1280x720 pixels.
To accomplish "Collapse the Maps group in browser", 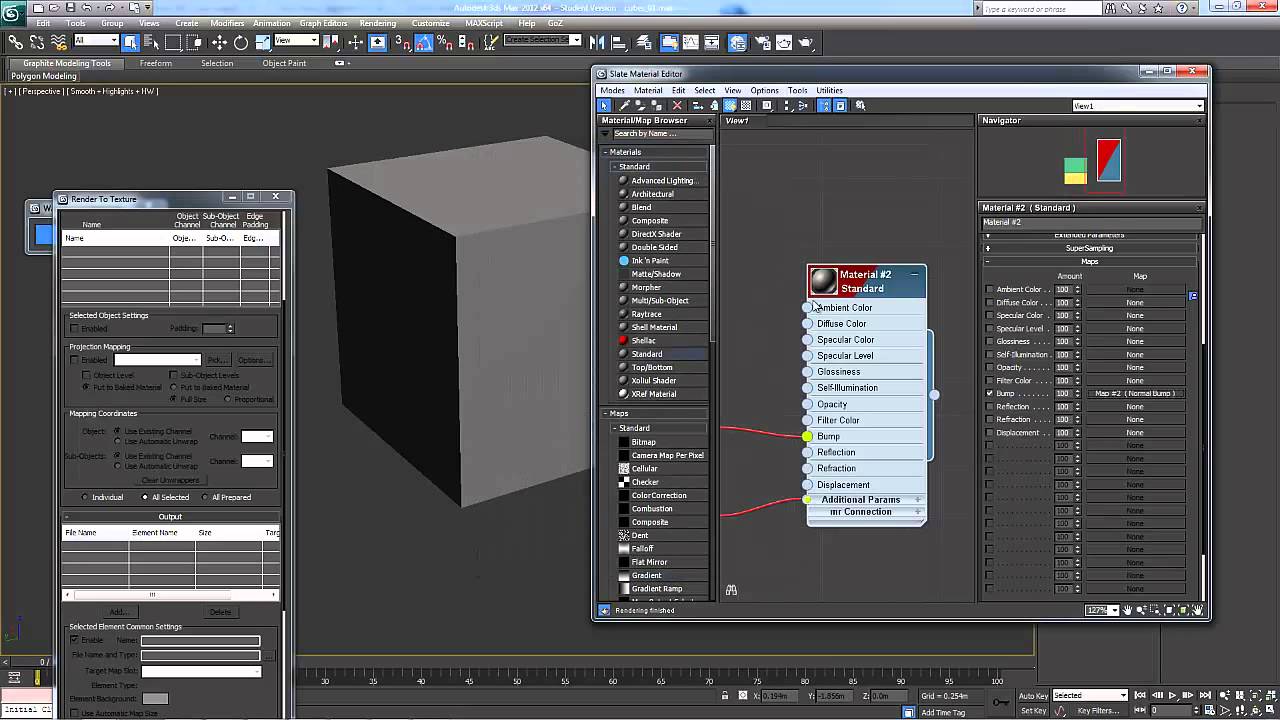I will pyautogui.click(x=605, y=413).
